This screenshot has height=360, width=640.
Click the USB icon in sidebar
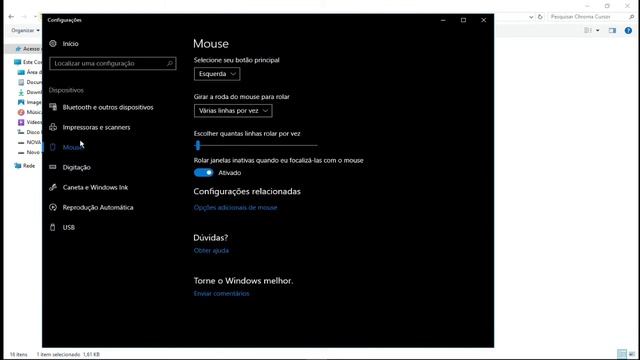pos(53,227)
